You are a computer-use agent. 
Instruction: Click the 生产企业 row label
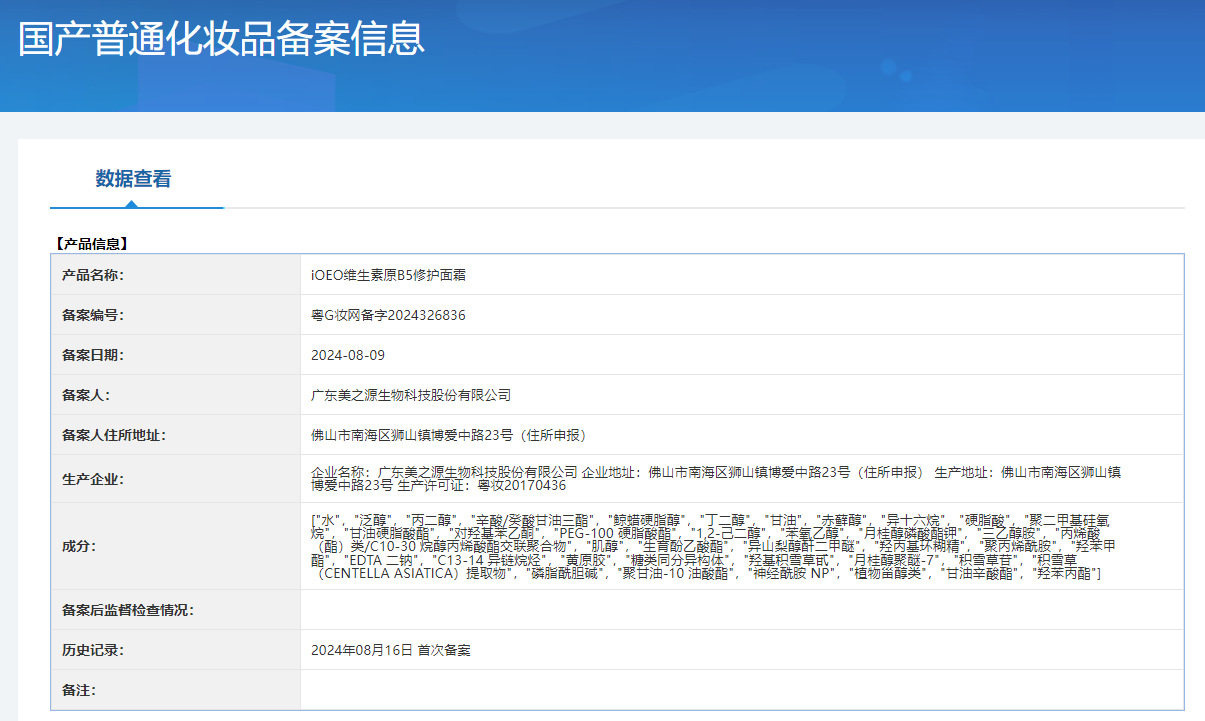[93, 479]
